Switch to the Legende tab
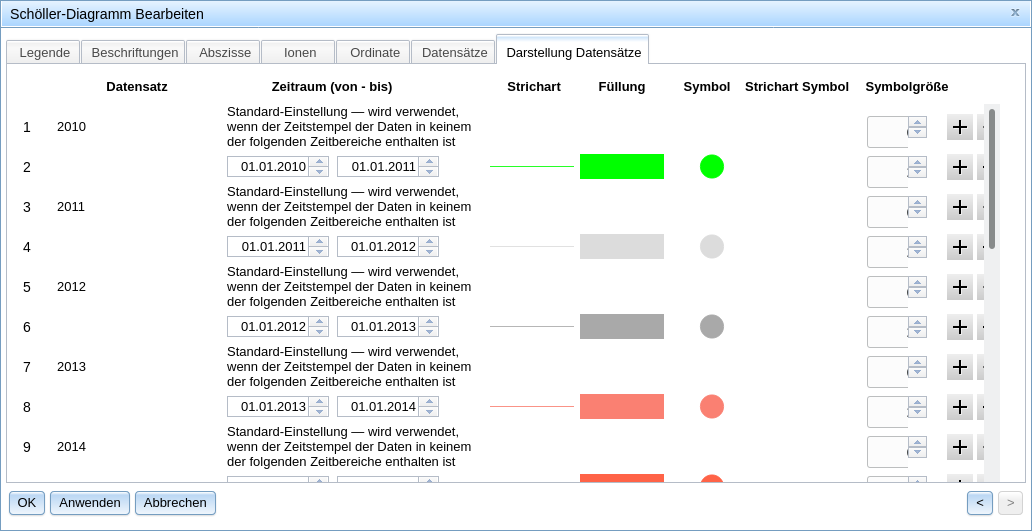 44,52
